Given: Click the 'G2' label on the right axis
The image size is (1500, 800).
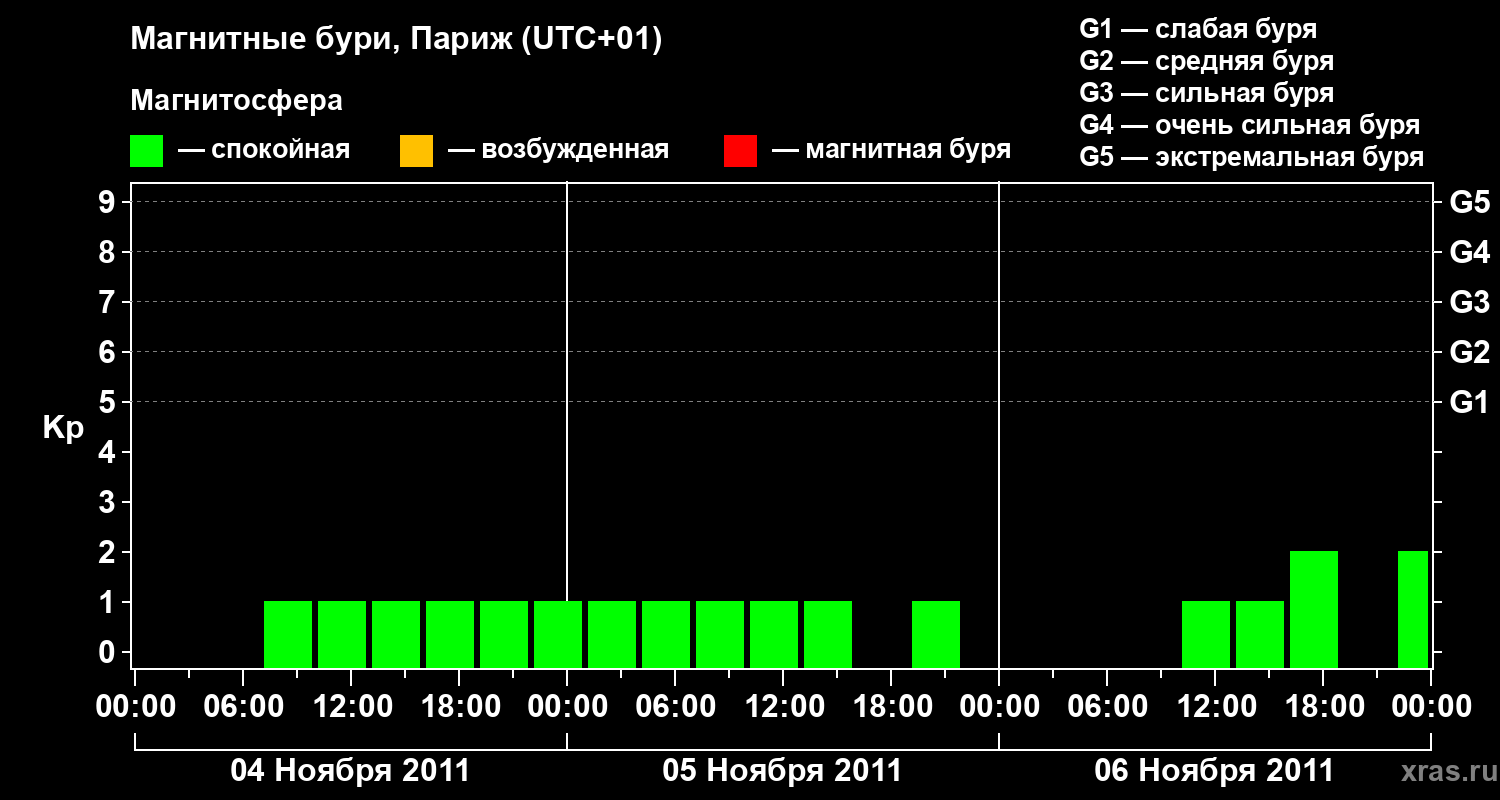Looking at the screenshot, I should [x=1470, y=352].
